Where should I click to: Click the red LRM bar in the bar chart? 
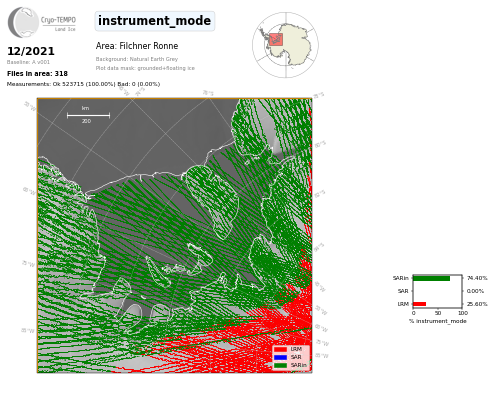pos(420,304)
